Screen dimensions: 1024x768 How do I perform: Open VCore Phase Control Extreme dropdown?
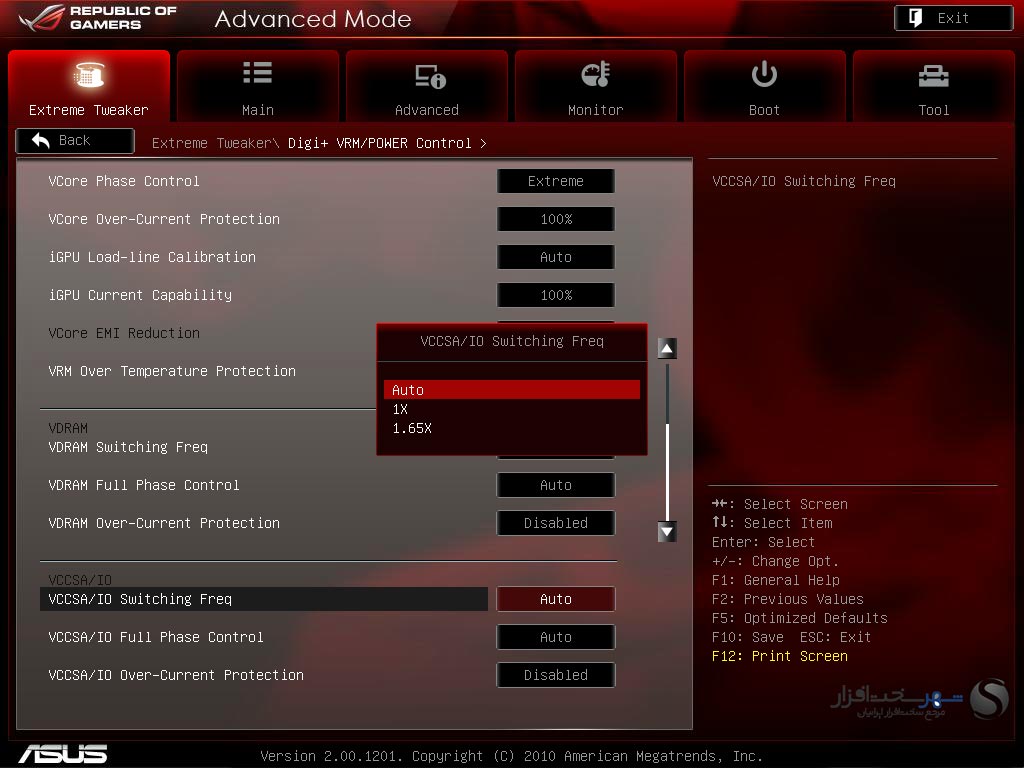click(x=556, y=181)
